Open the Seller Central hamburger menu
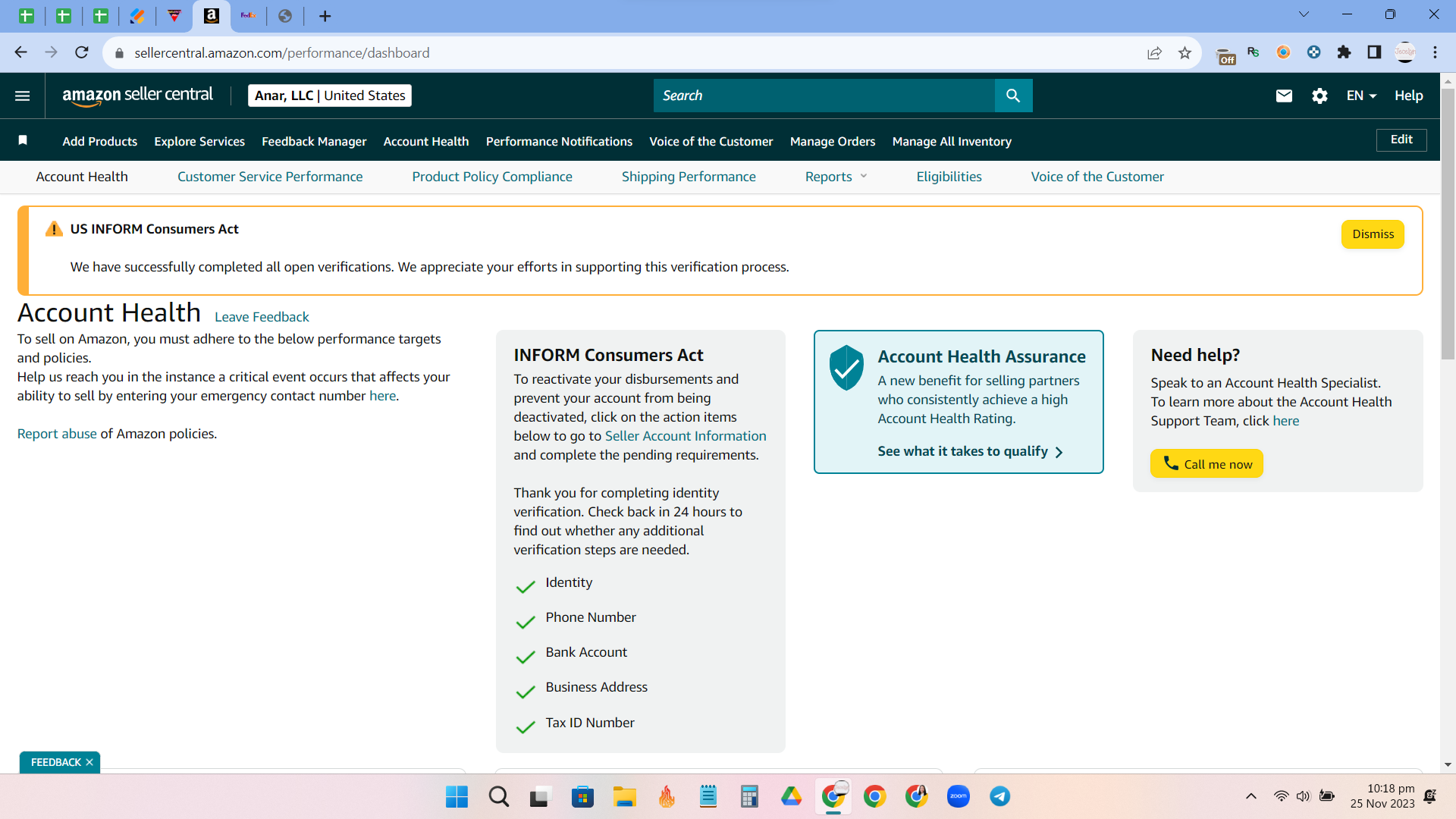This screenshot has width=1456, height=819. (x=23, y=96)
